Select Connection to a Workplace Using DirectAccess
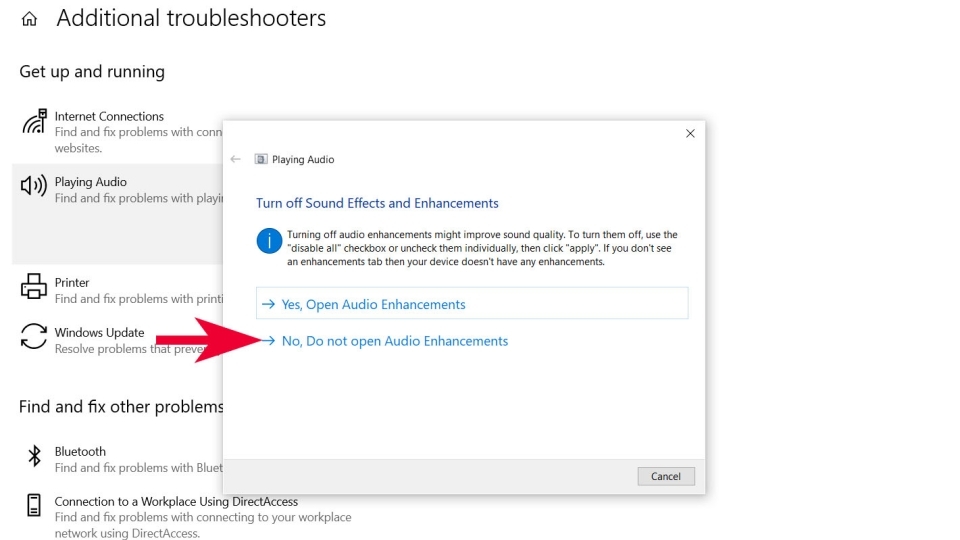This screenshot has height=540, width=960. (176, 501)
